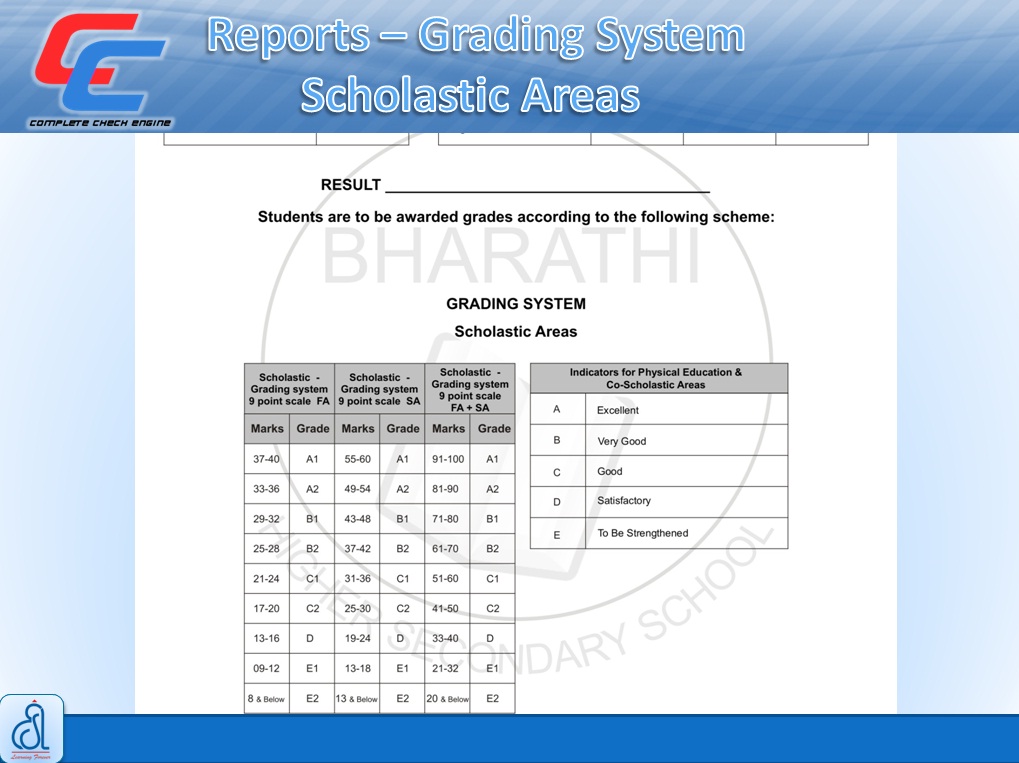Click the '31-36' marks cell
The image size is (1019, 763).
pyautogui.click(x=357, y=578)
